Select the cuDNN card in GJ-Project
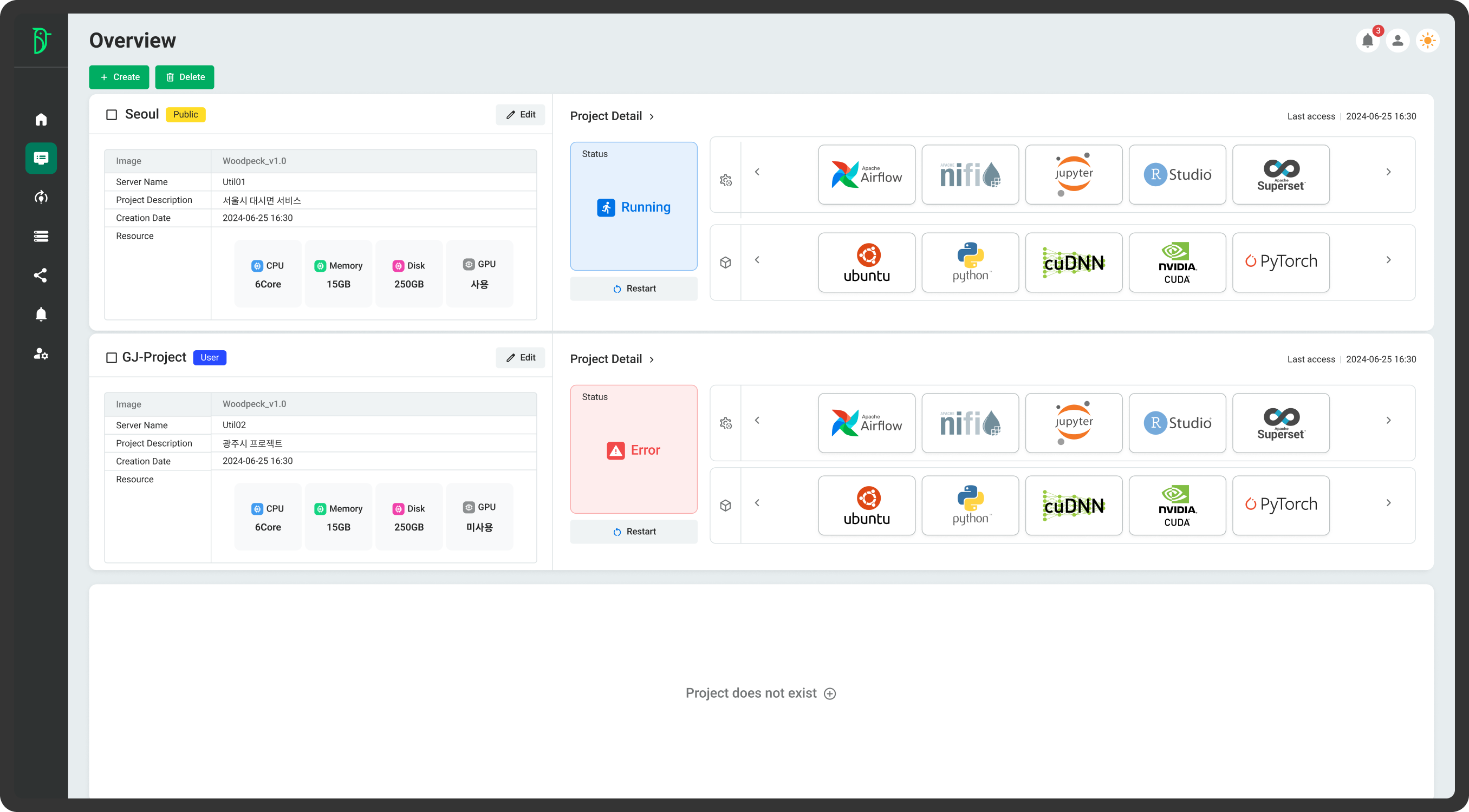 point(1074,506)
